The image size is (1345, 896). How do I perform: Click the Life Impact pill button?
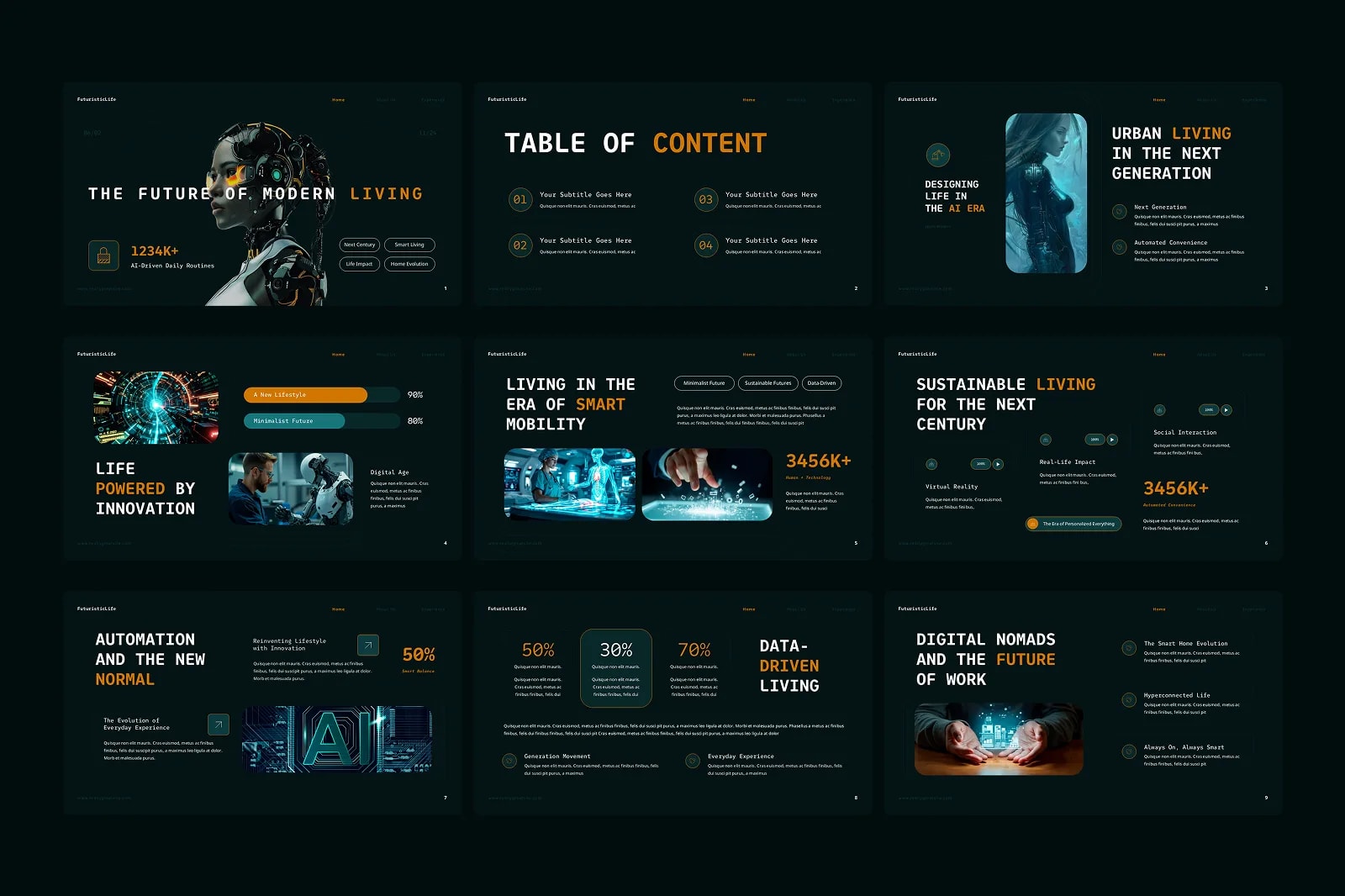[360, 264]
